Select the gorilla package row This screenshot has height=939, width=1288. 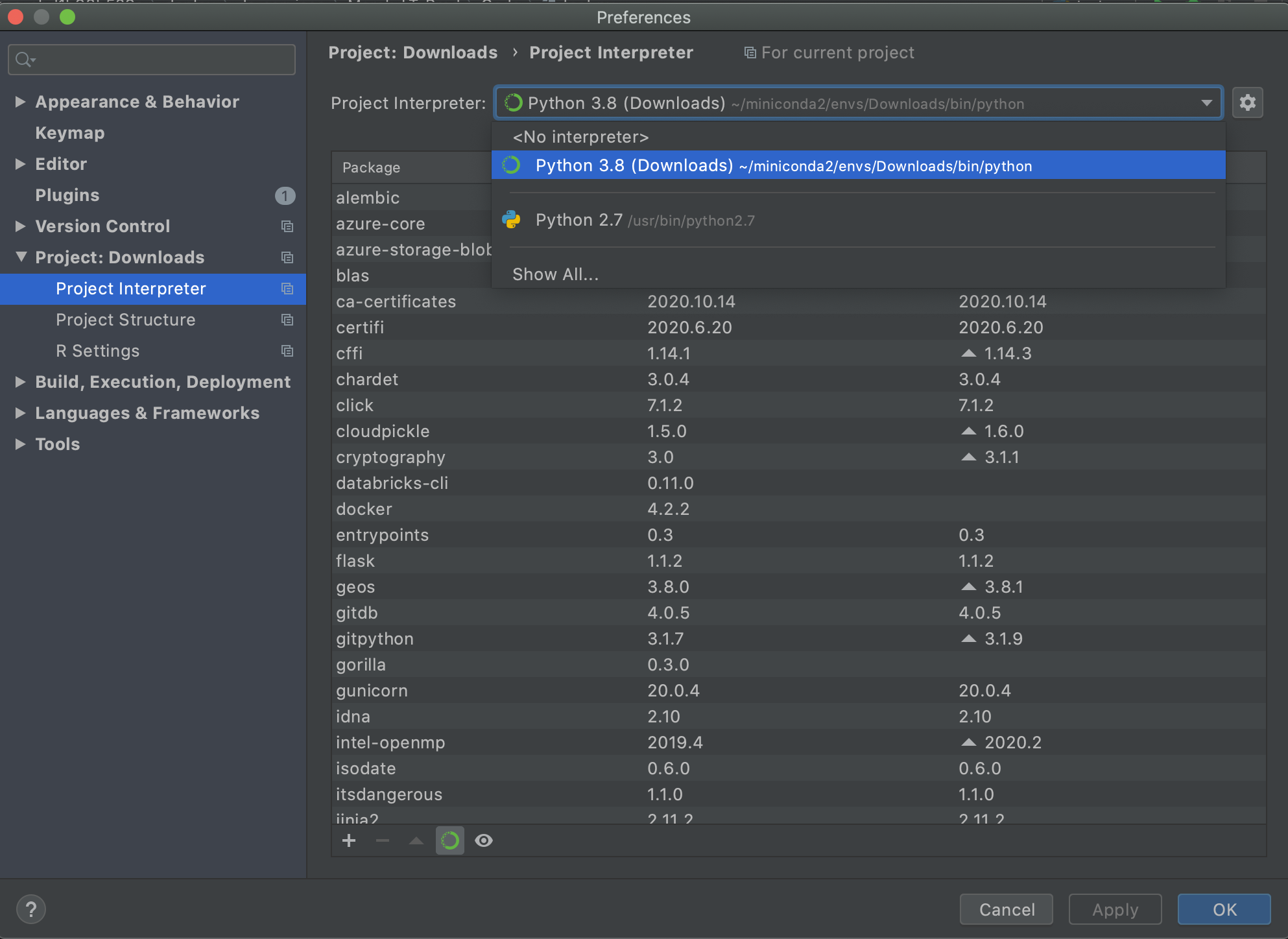coord(799,665)
